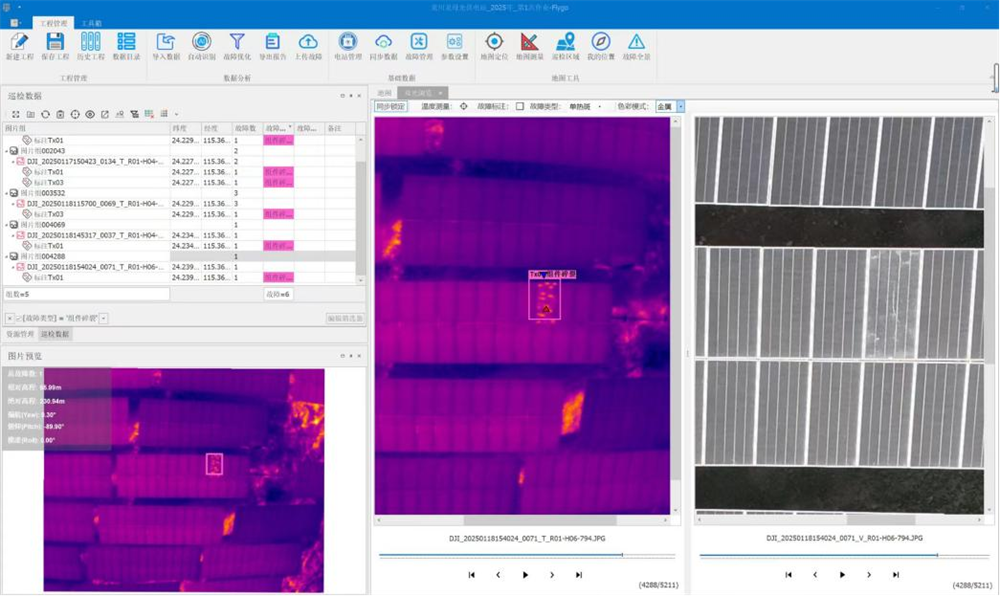Activate the 温度测量 crosshair tool

click(463, 106)
